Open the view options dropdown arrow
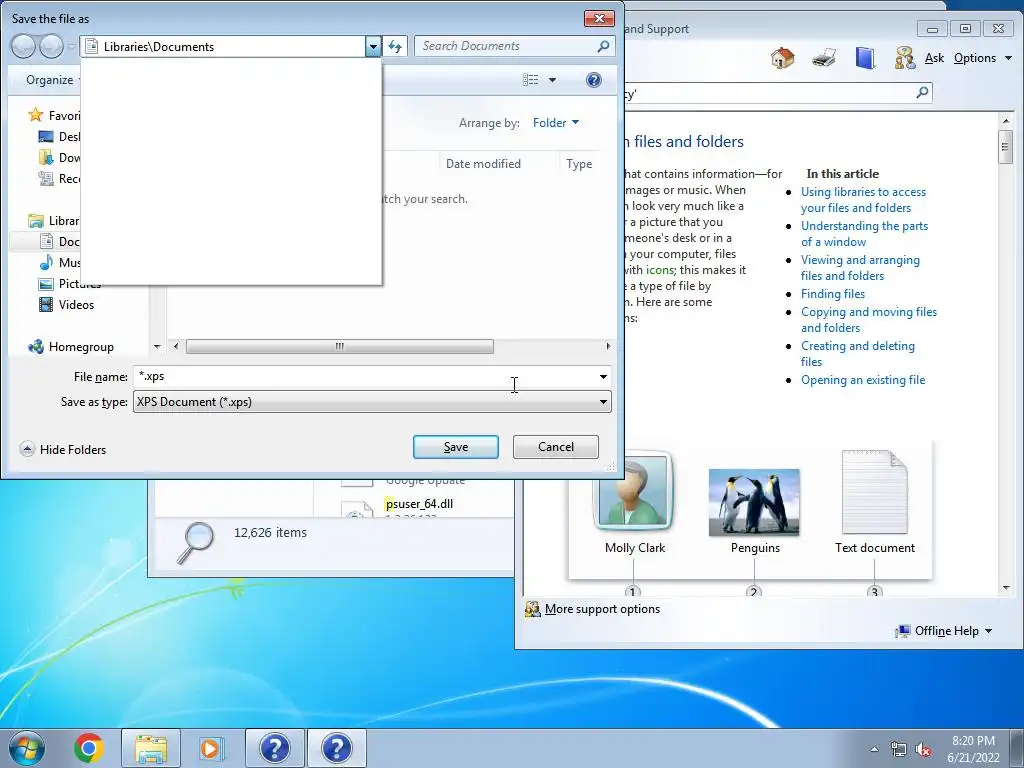The height and width of the screenshot is (768, 1024). (x=552, y=80)
